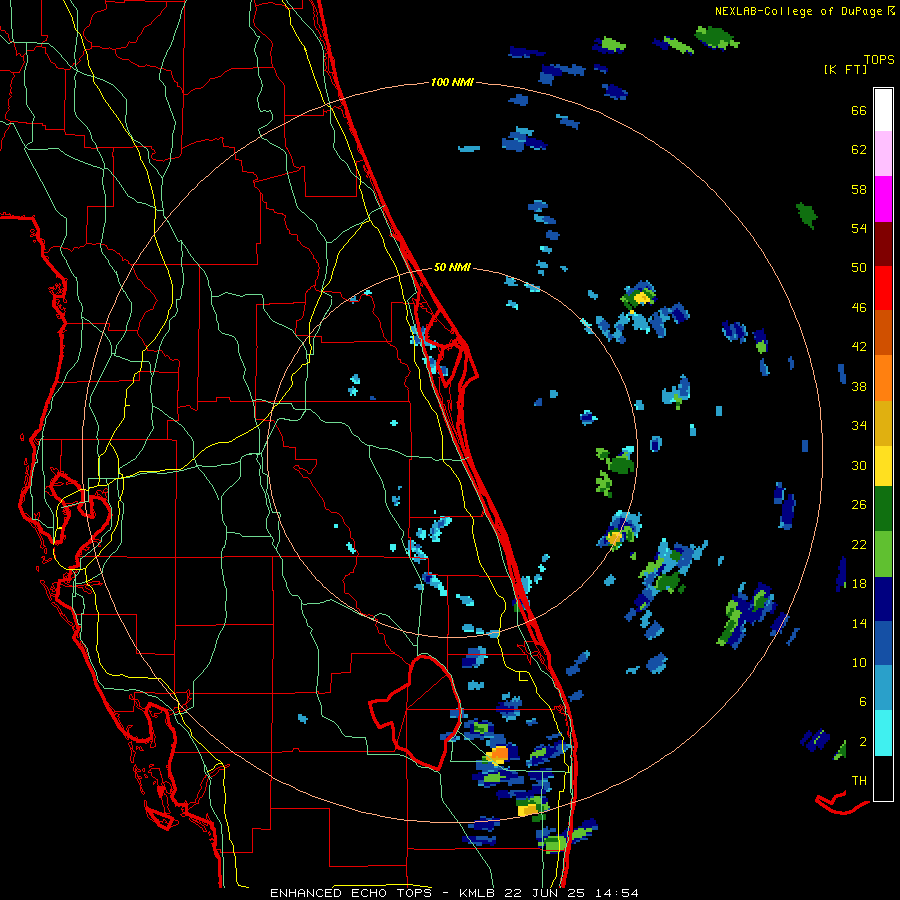This screenshot has width=900, height=900.
Task: Click the black TH swatch in the legend
Action: 883,778
